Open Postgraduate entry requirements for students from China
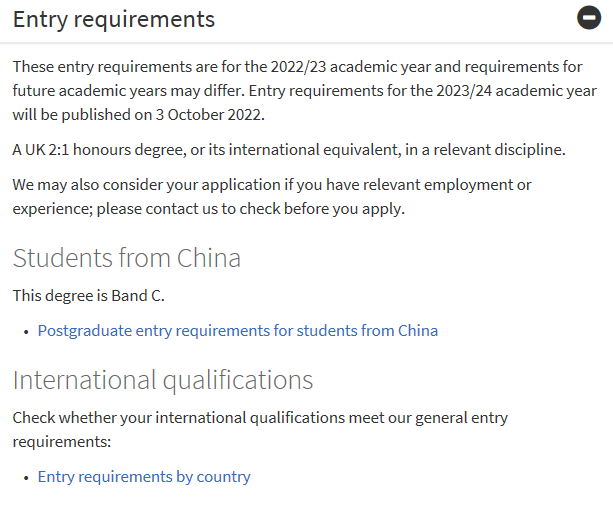Viewport: 613px width, 507px height. (237, 331)
